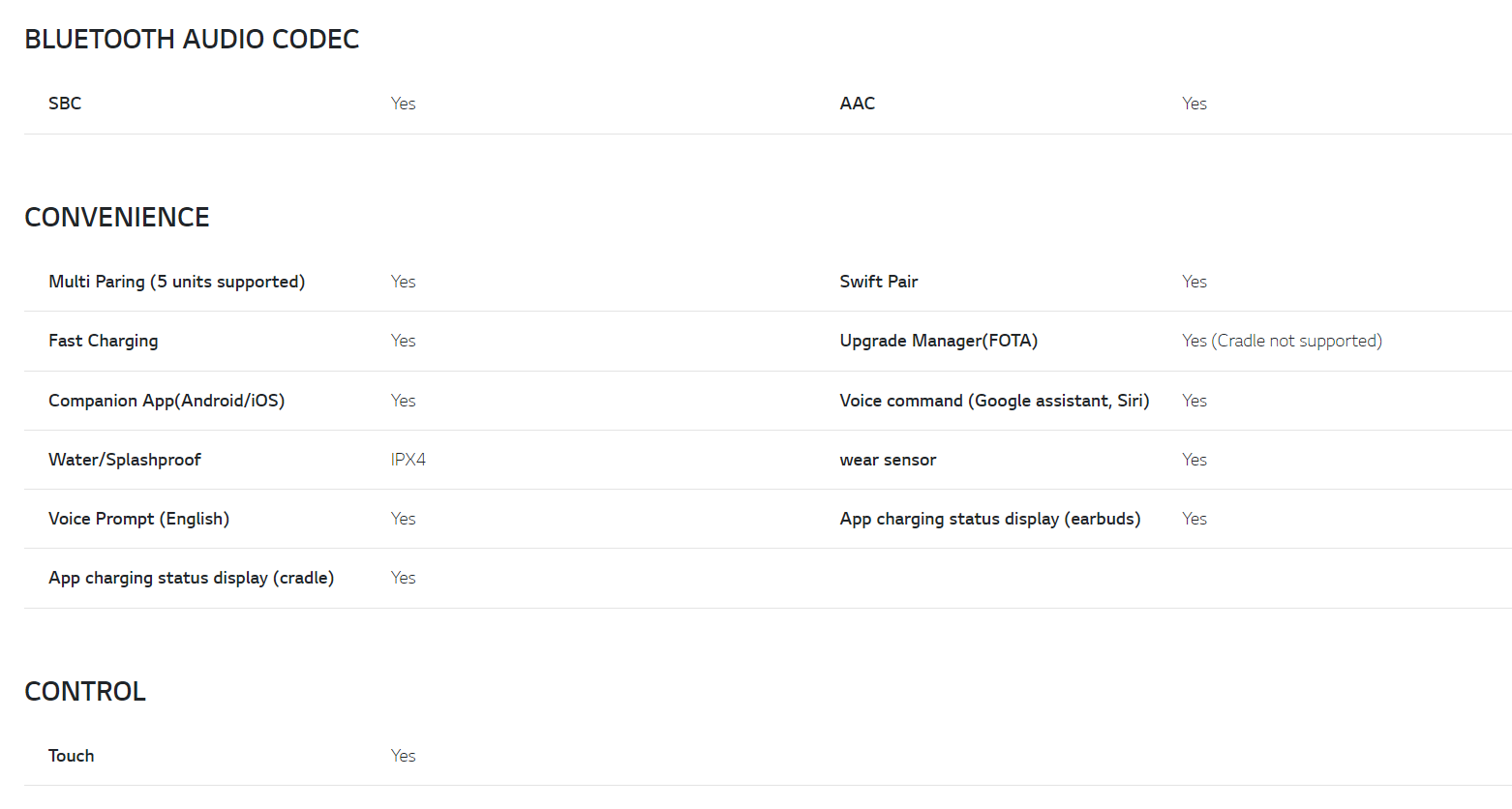Click the Voice Prompt (English) label

coord(138,519)
